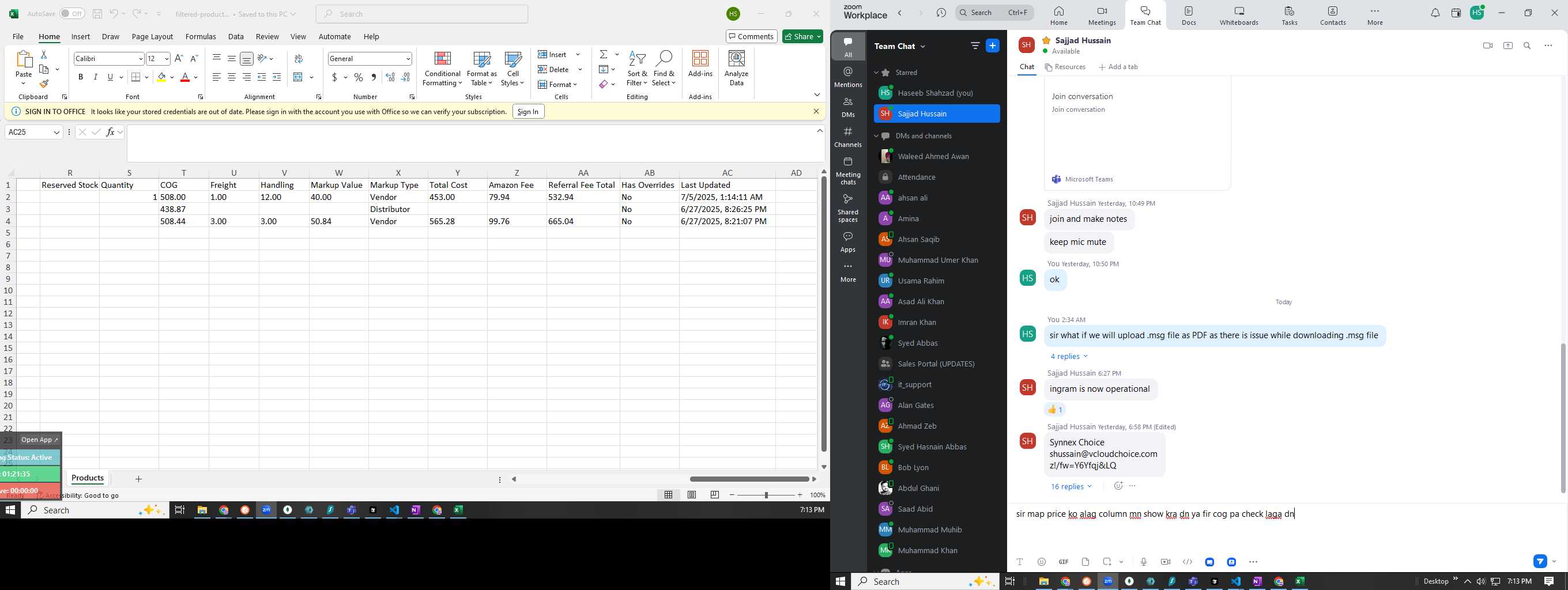Switch to Resources tab in chat

point(1065,67)
